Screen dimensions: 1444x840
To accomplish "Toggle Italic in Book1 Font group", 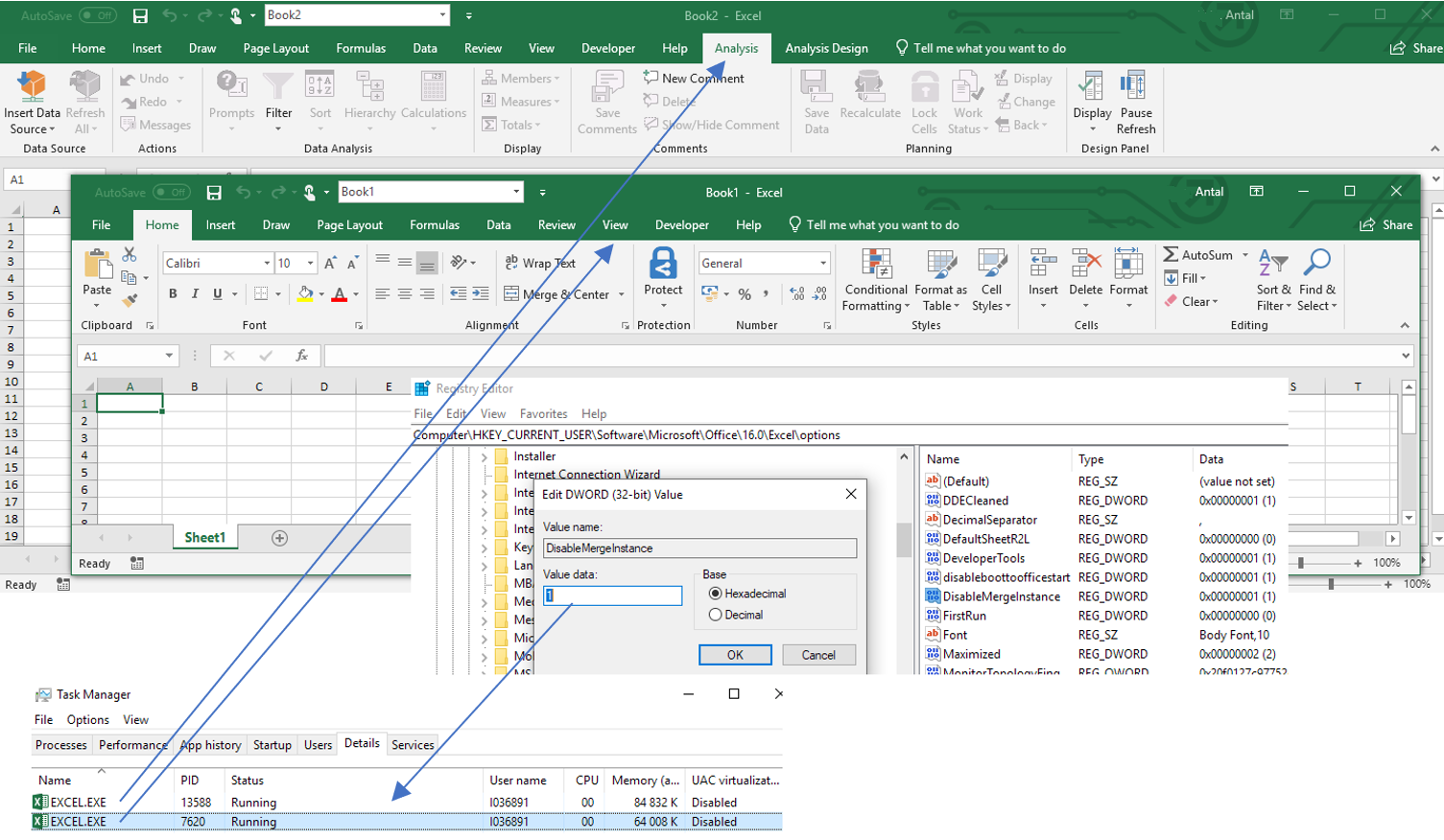I will pos(195,293).
